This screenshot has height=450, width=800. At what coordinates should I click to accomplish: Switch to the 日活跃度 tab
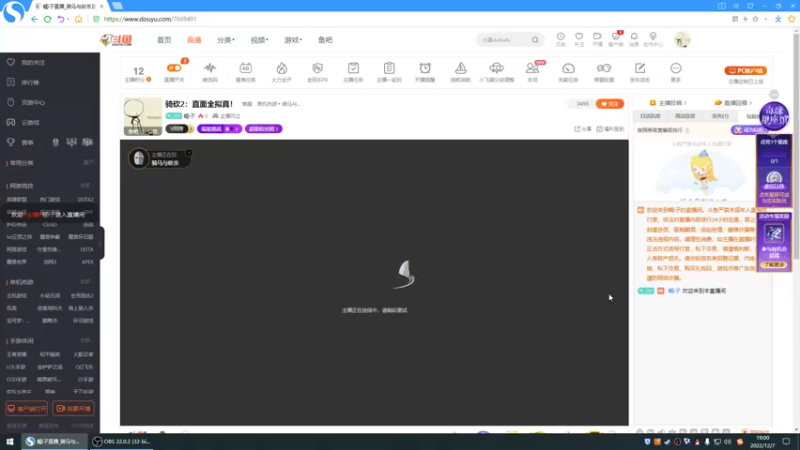point(650,116)
